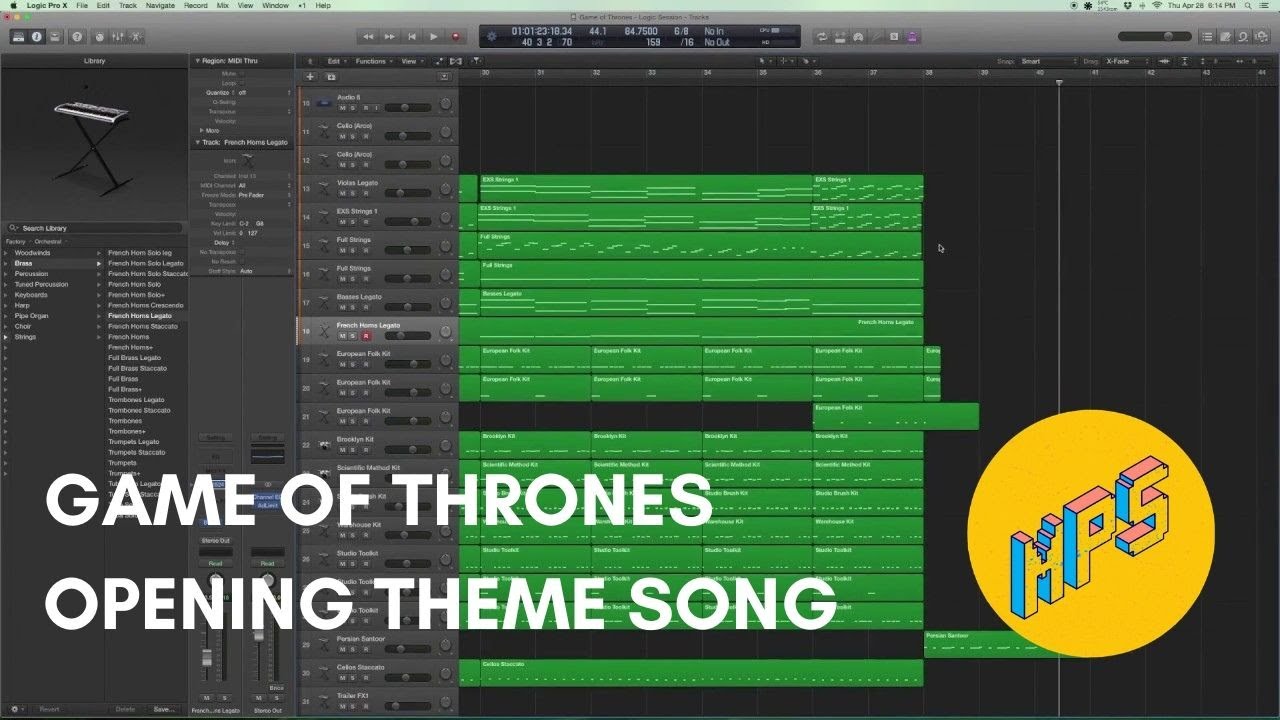
Task: Click the Delete button in the Library
Action: pyautogui.click(x=125, y=709)
